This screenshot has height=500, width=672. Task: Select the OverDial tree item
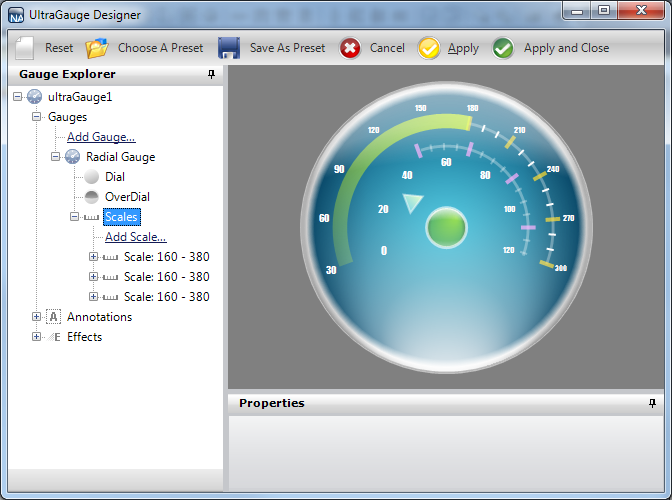point(127,197)
